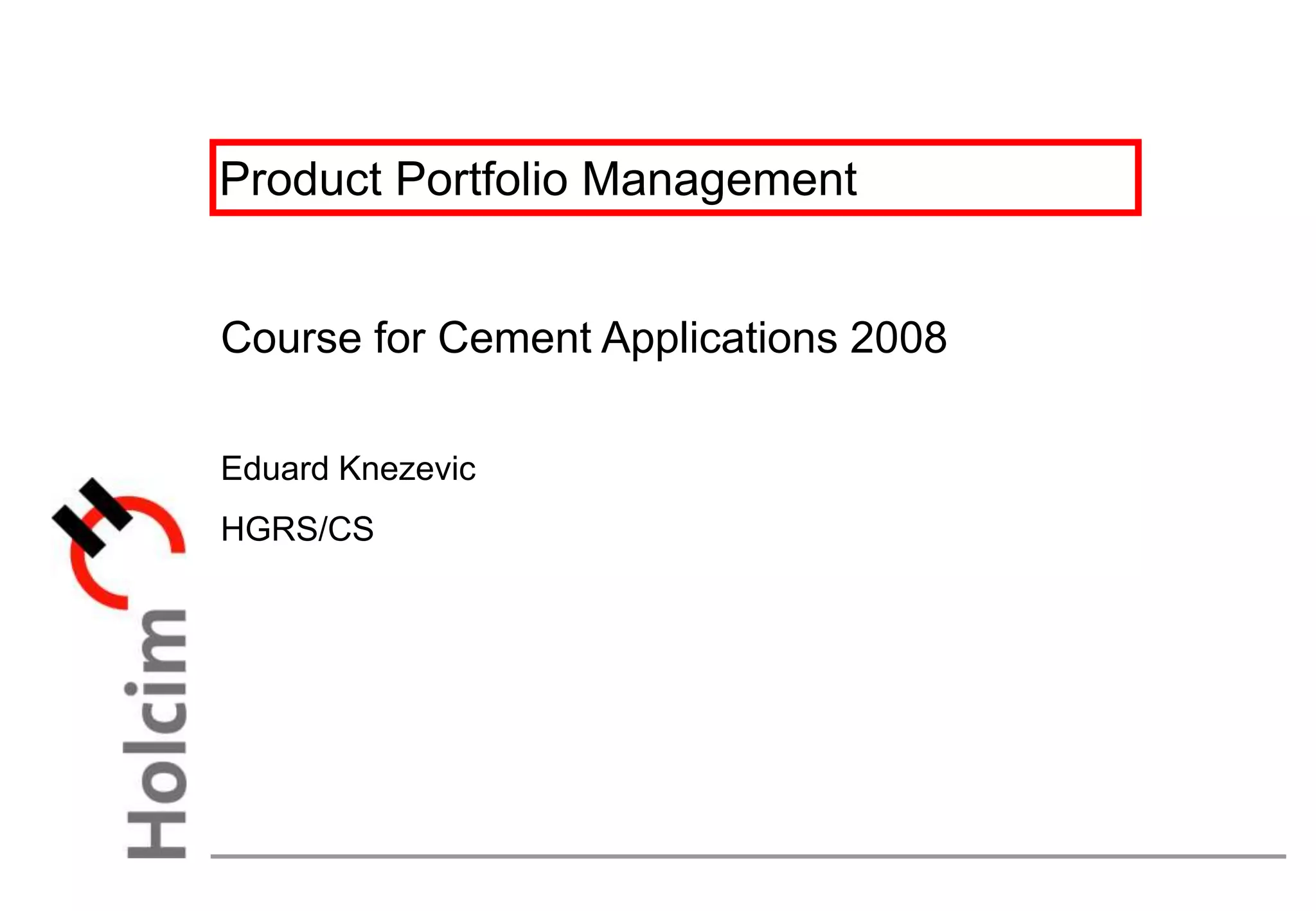Click the letter H of Holcim wordmark
This screenshot has width=1316, height=911.
click(x=157, y=835)
